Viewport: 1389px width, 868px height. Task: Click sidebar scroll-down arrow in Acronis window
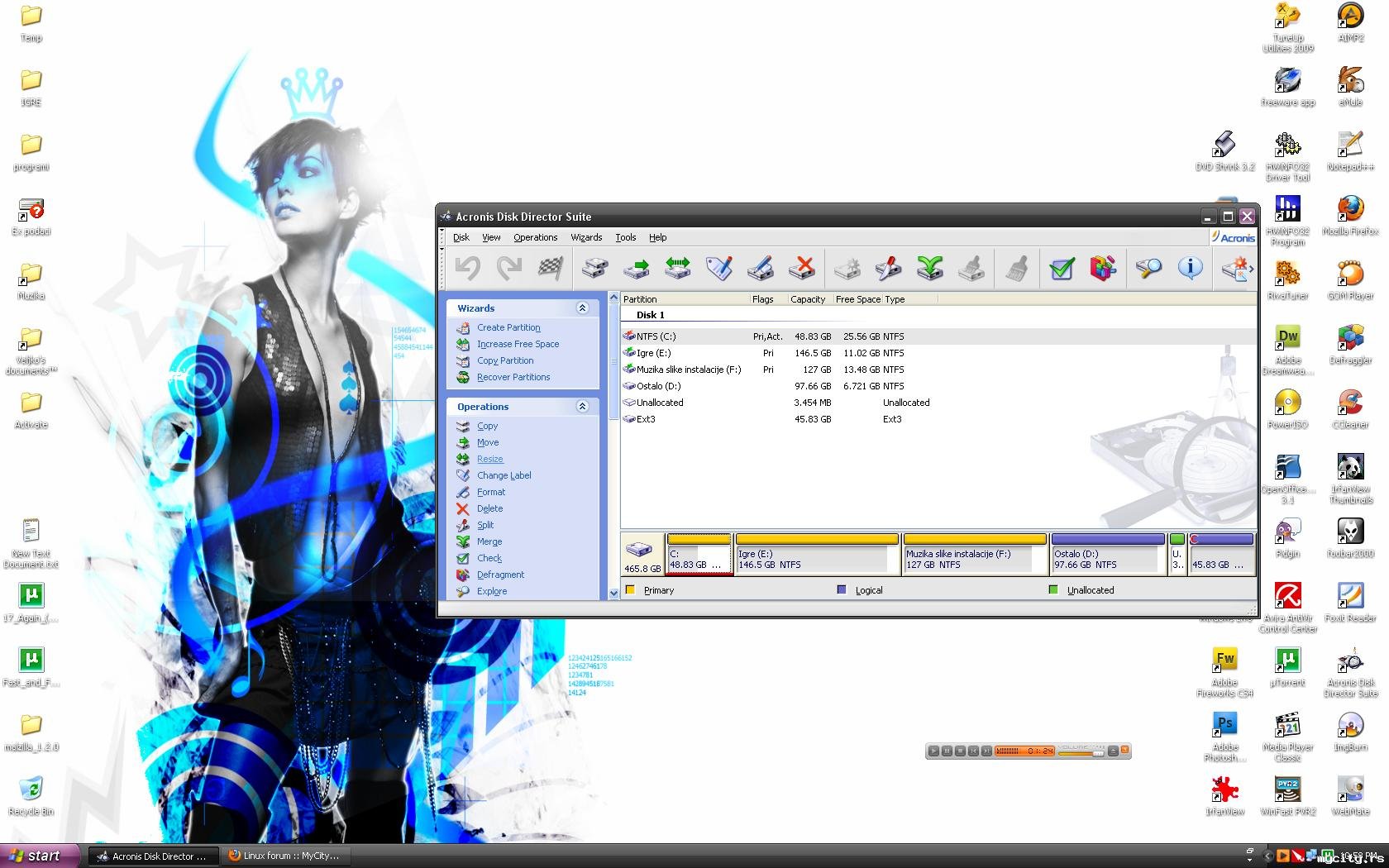[613, 593]
